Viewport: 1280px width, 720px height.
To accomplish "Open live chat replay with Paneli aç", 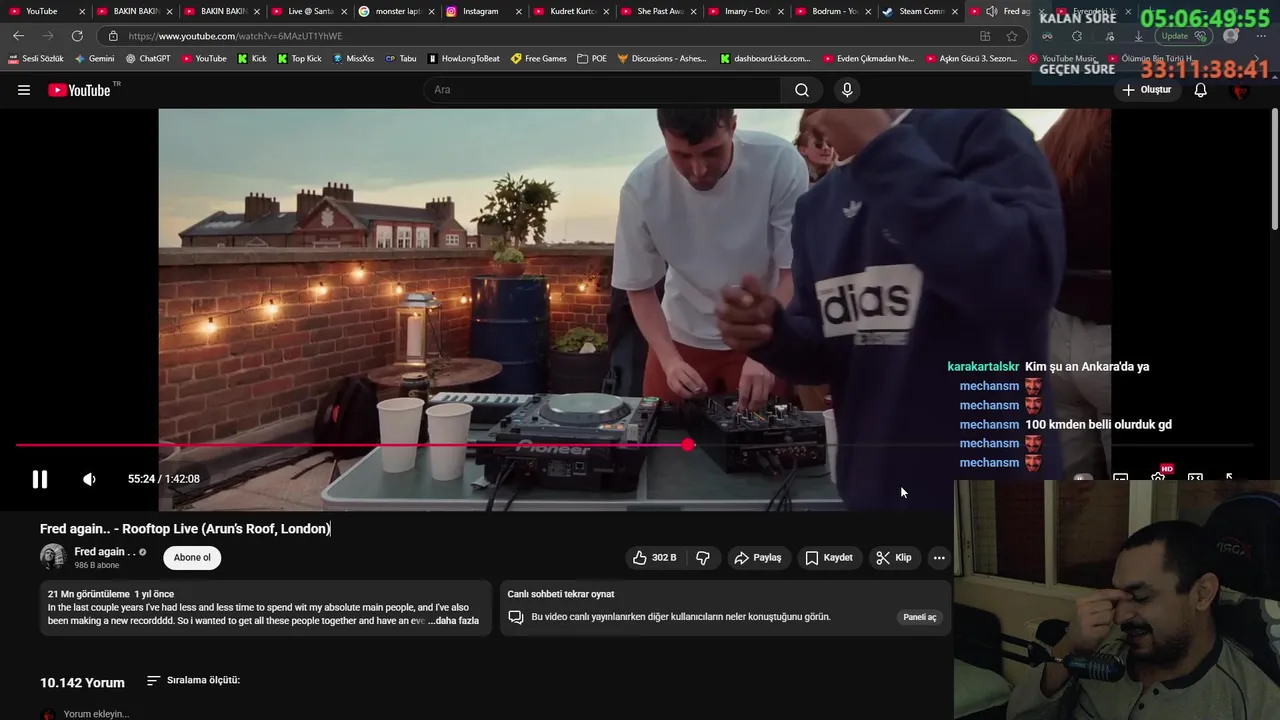I will (920, 617).
